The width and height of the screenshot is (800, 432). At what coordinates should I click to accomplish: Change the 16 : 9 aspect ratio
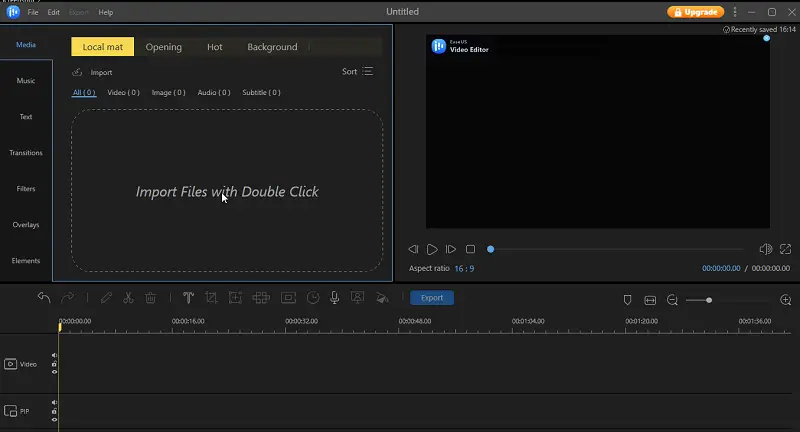click(x=464, y=268)
